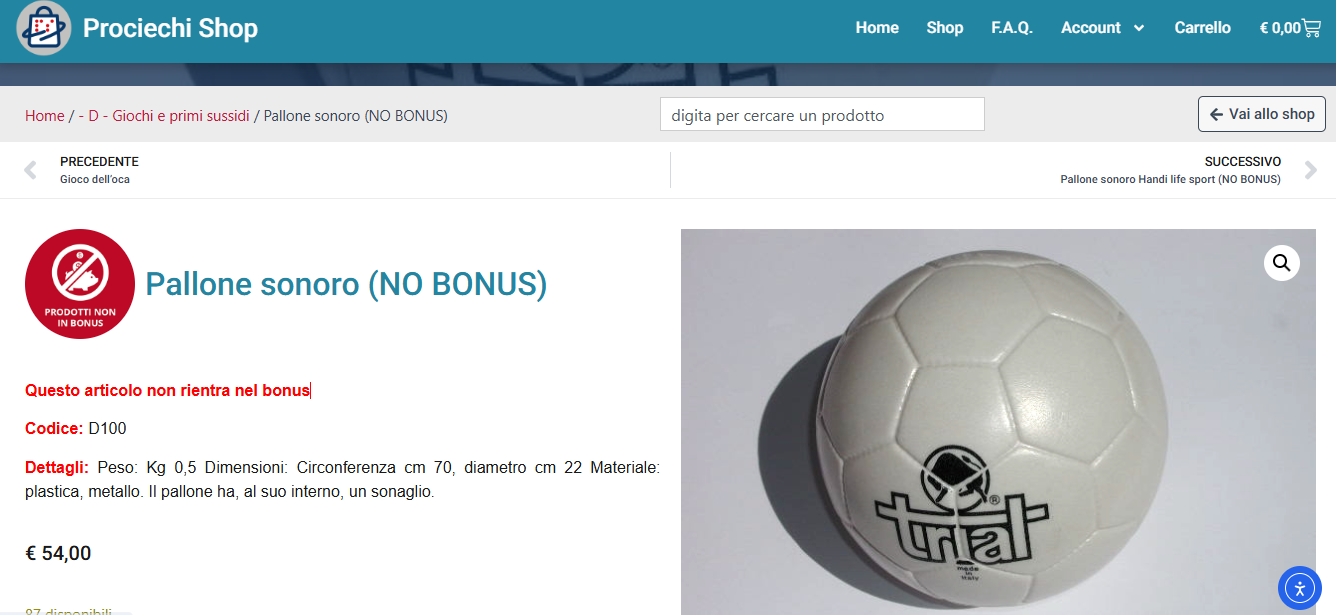Click the 'Vai allo shop' button

[x=1262, y=114]
